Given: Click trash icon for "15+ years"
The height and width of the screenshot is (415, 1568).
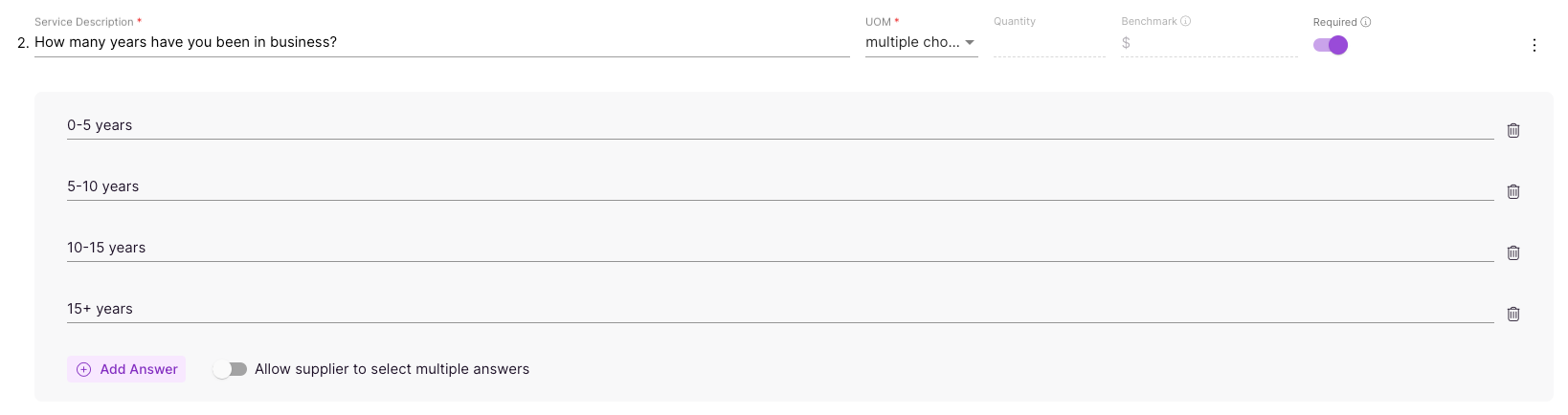Looking at the screenshot, I should click(1513, 314).
